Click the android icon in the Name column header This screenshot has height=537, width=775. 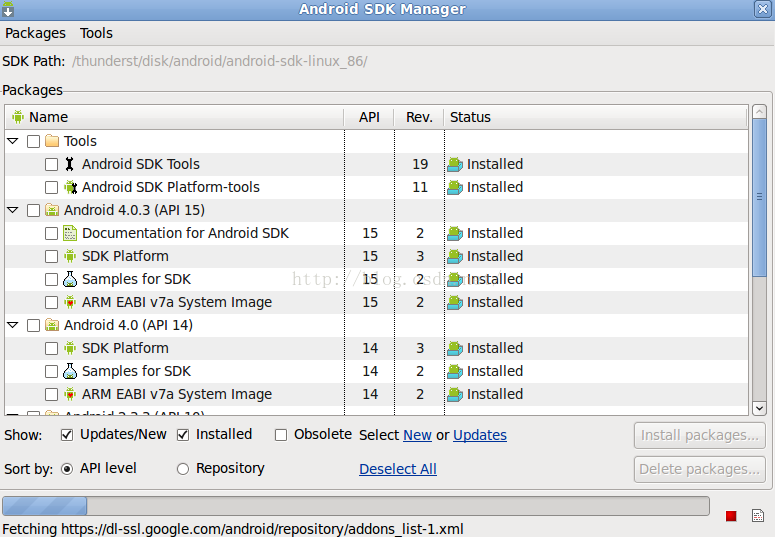pos(18,117)
